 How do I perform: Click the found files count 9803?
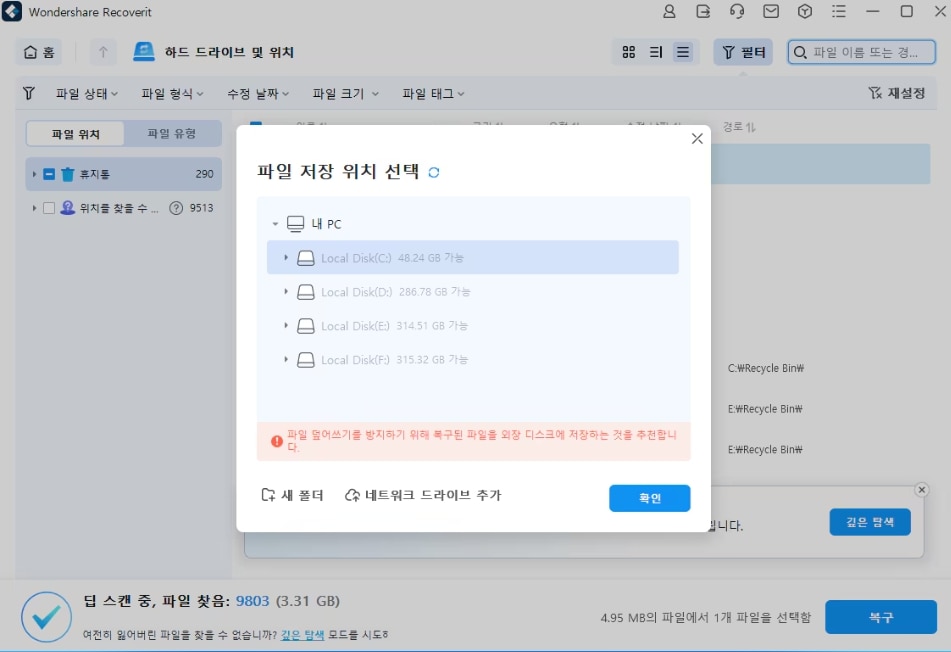[252, 600]
